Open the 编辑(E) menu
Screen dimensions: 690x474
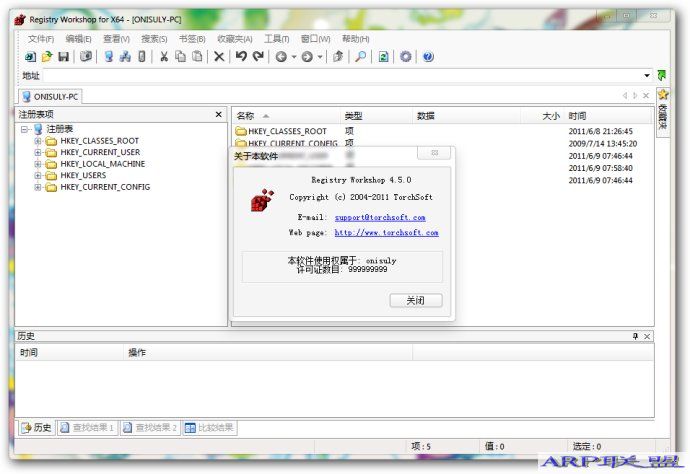[x=78, y=39]
